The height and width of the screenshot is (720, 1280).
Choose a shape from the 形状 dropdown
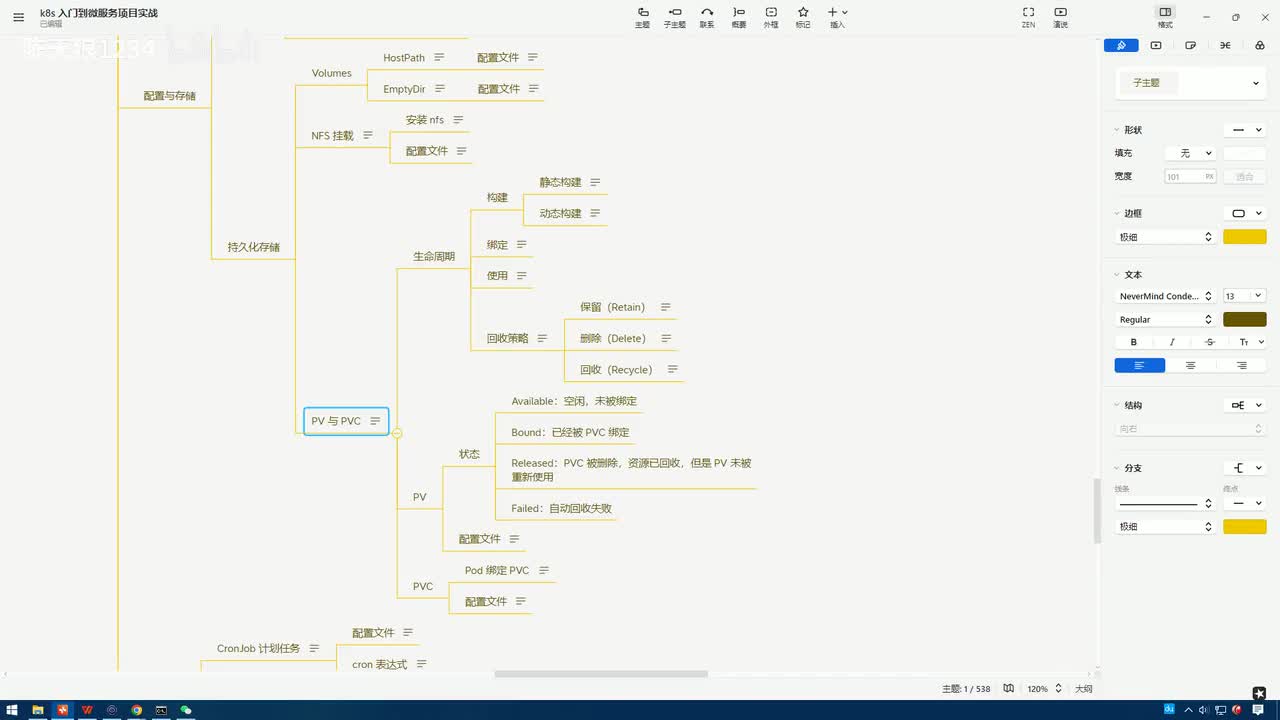1245,130
